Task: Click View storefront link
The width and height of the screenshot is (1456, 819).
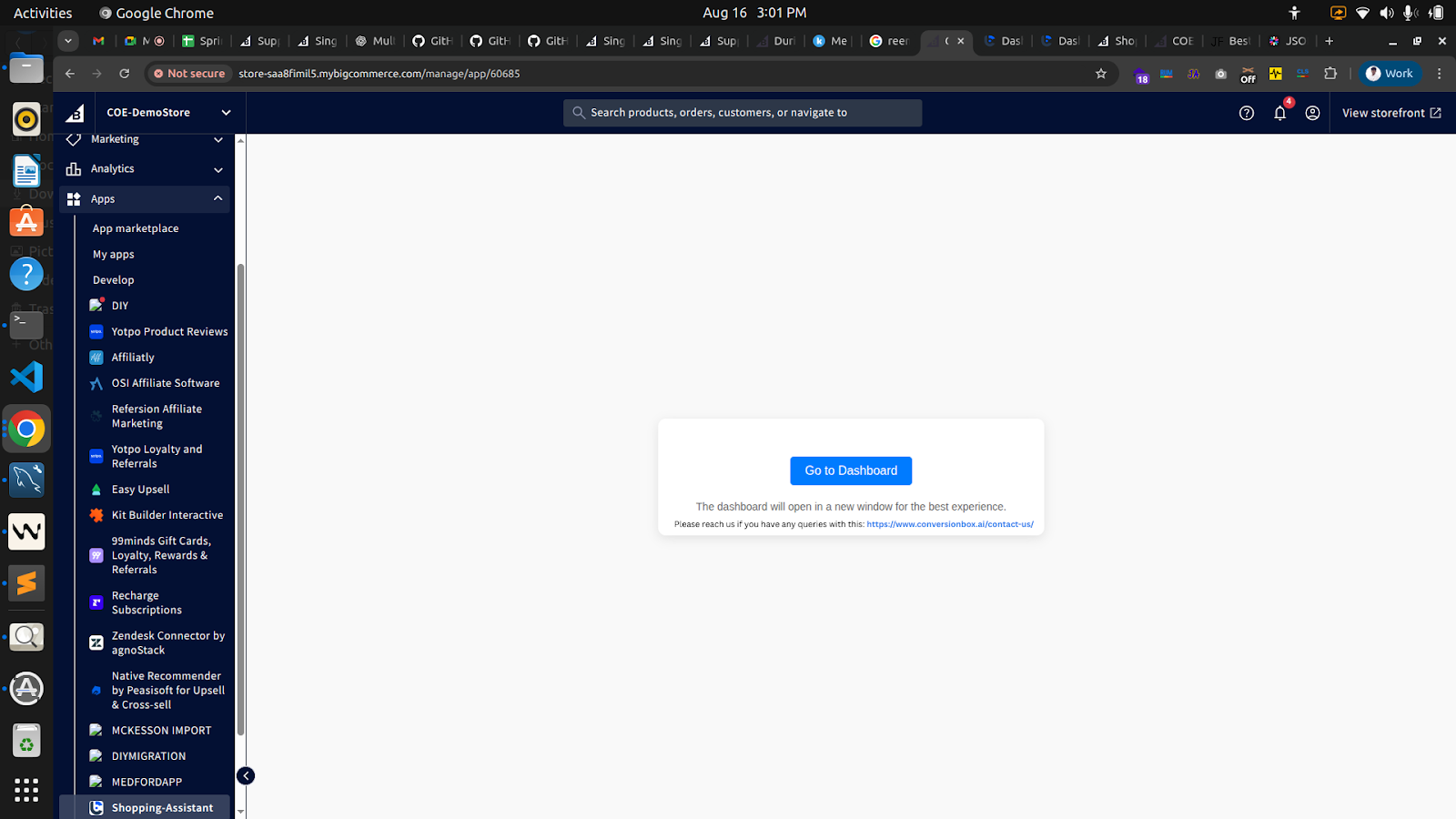Action: pyautogui.click(x=1391, y=113)
